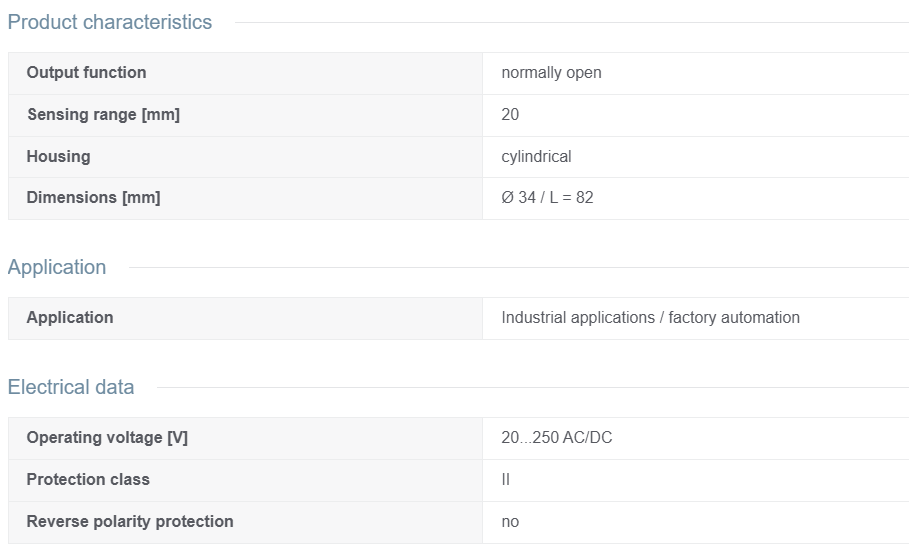Viewport: 909px width, 545px height.
Task: Select the Sensing range [mm] label
Action: (103, 114)
